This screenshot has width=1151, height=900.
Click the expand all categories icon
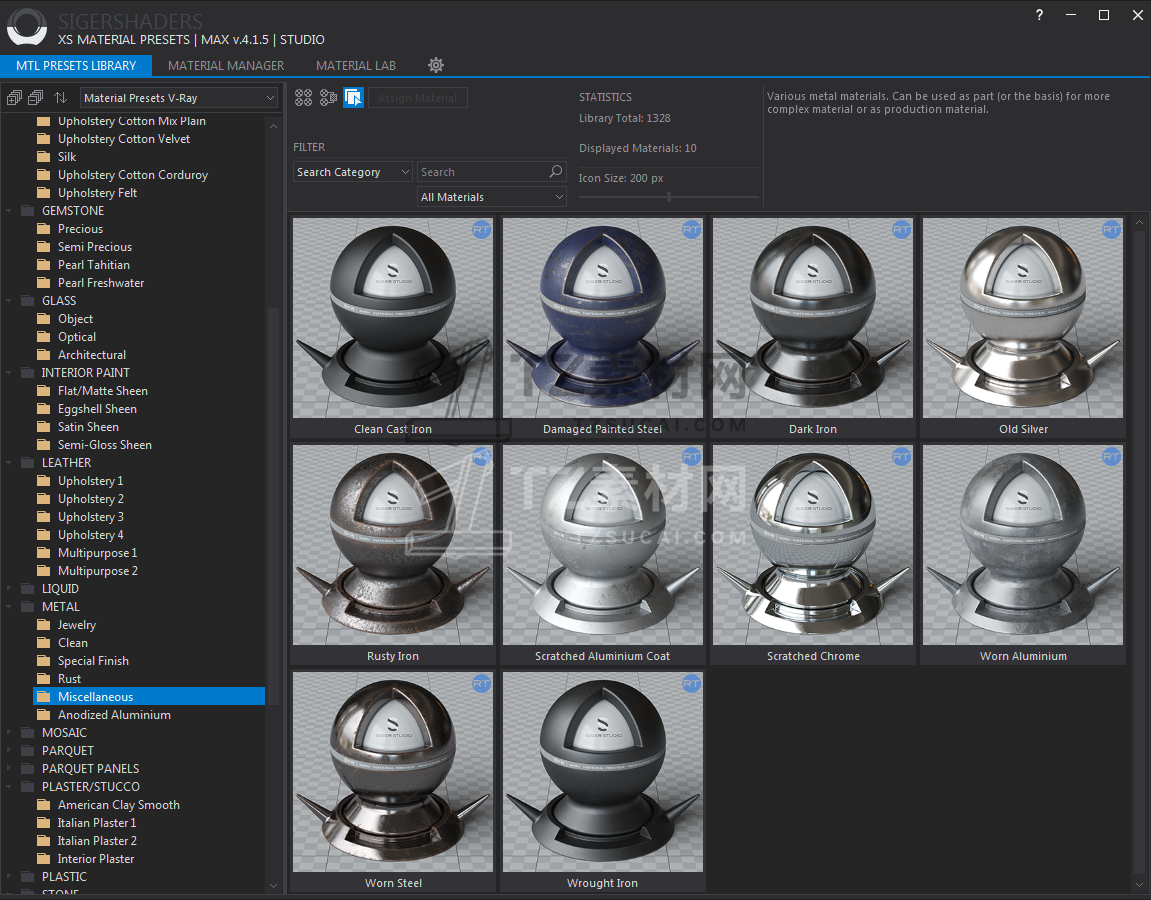pyautogui.click(x=14, y=98)
